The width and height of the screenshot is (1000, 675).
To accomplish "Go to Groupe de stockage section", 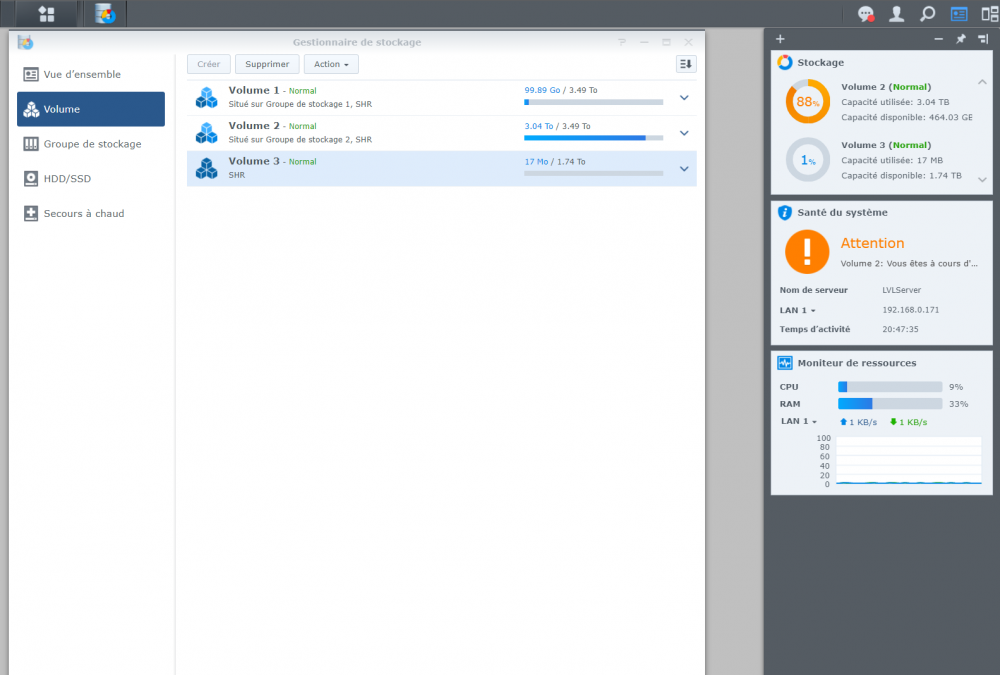I will coord(91,144).
